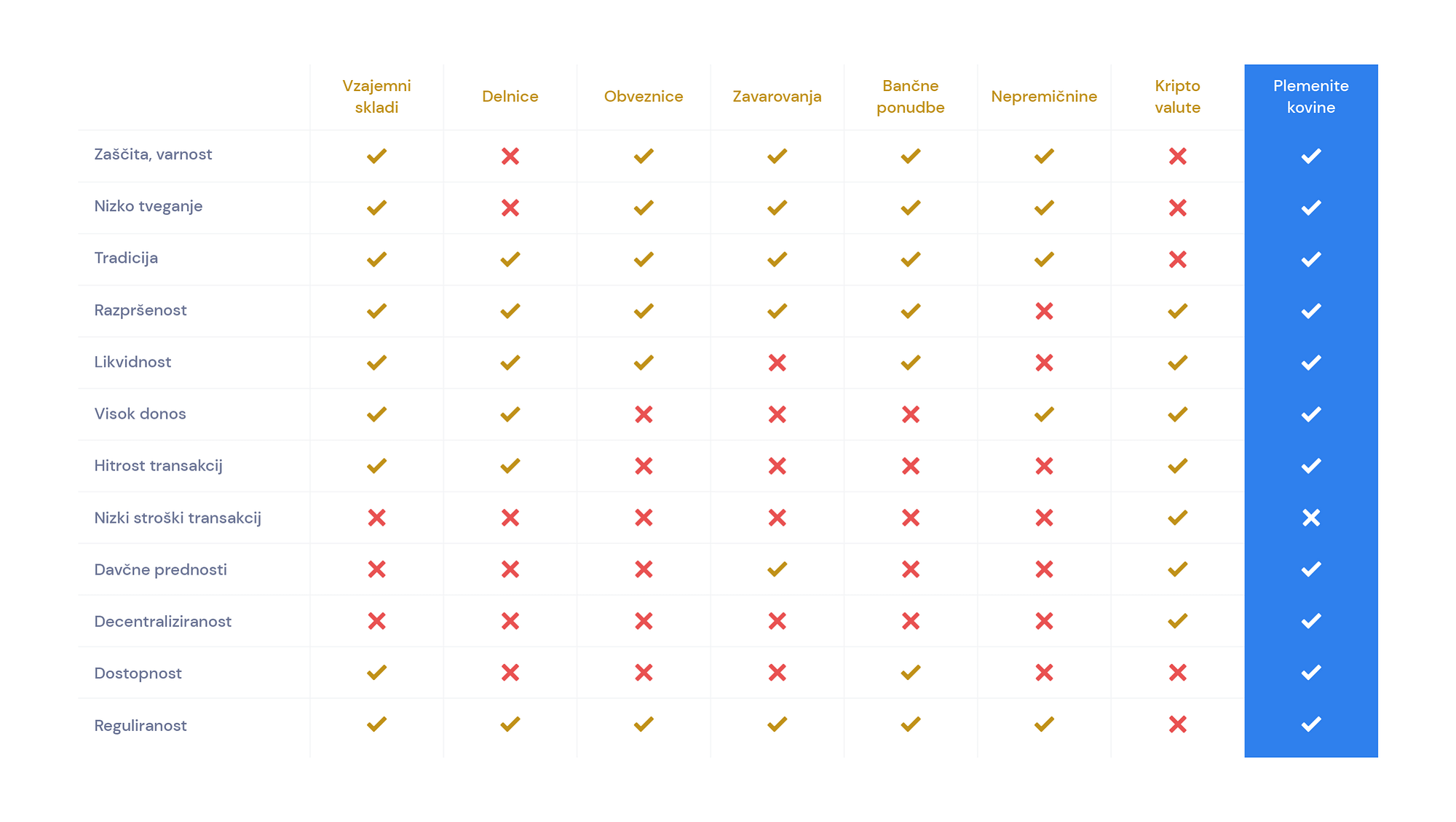Click the white cross in Plemenite kovine column

(1310, 518)
